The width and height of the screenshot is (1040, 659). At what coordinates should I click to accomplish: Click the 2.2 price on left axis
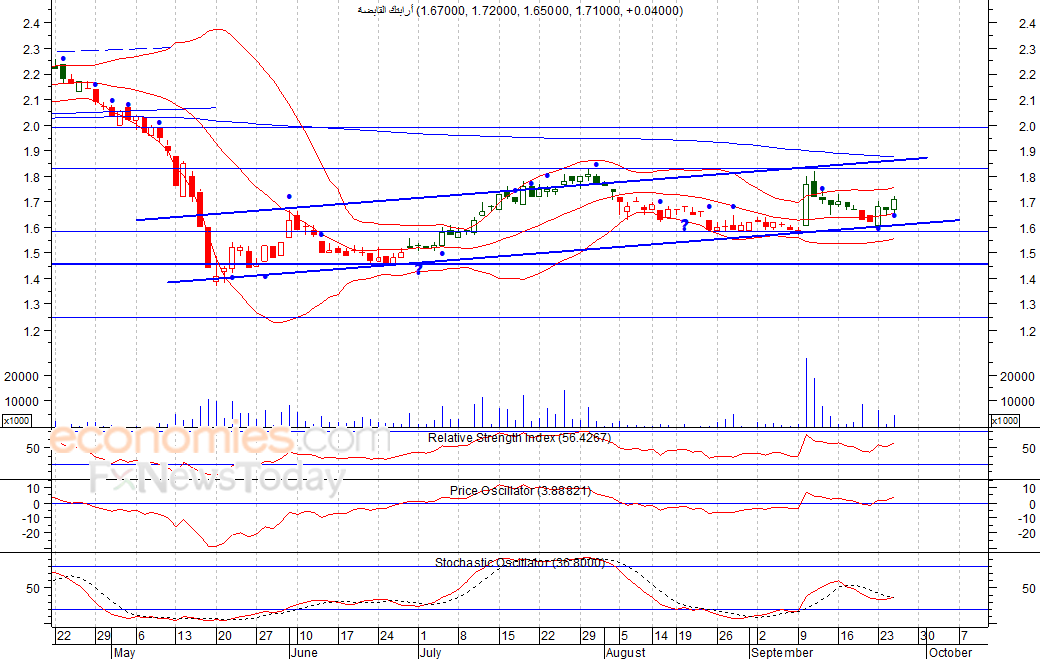pos(31,75)
